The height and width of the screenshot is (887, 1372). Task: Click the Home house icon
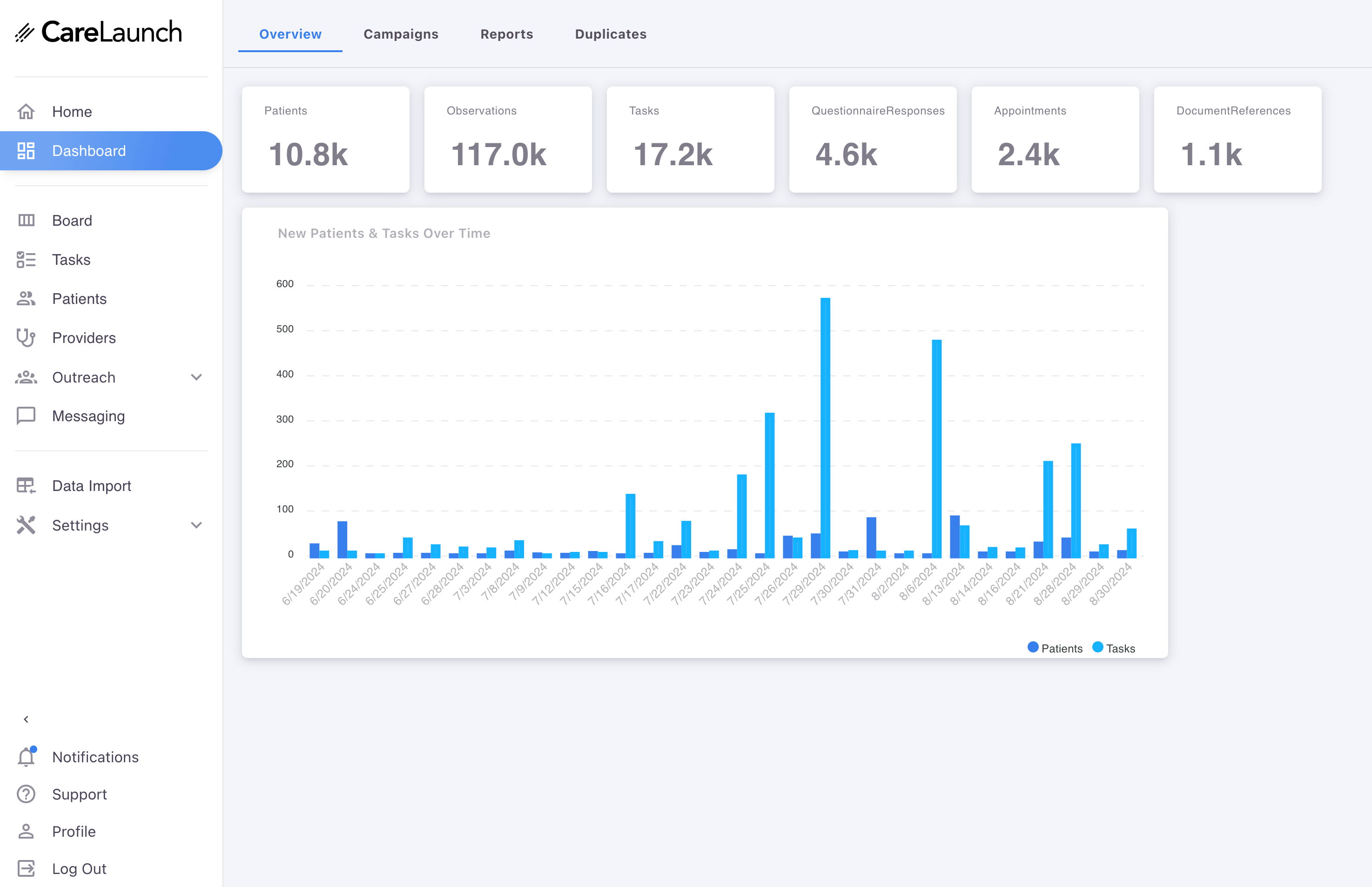(x=26, y=111)
